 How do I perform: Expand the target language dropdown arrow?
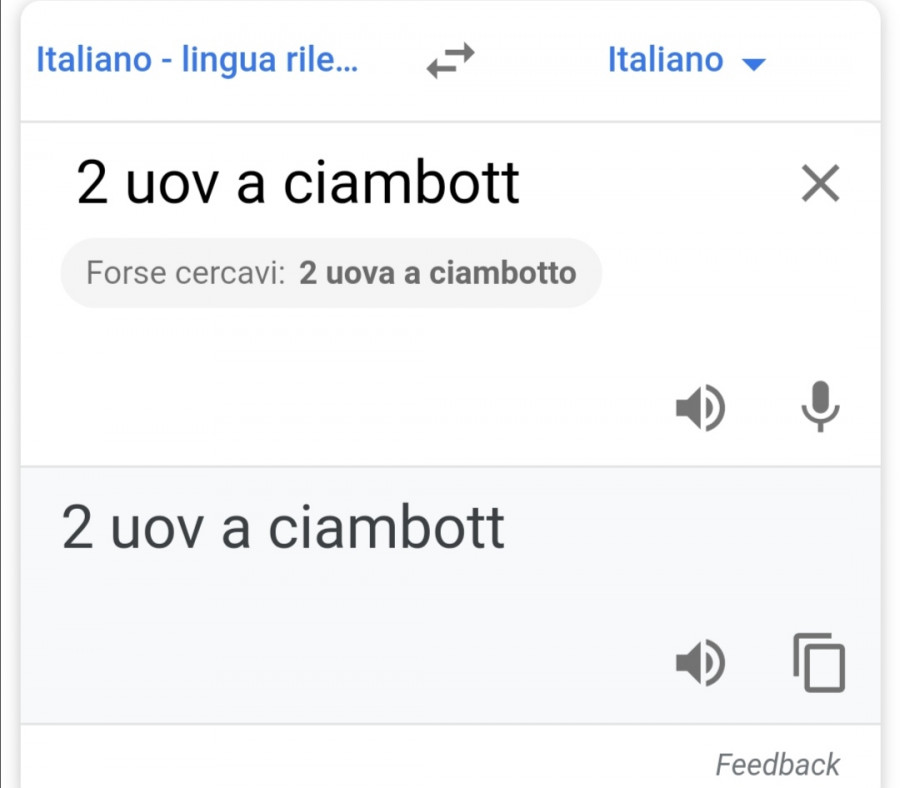click(753, 64)
